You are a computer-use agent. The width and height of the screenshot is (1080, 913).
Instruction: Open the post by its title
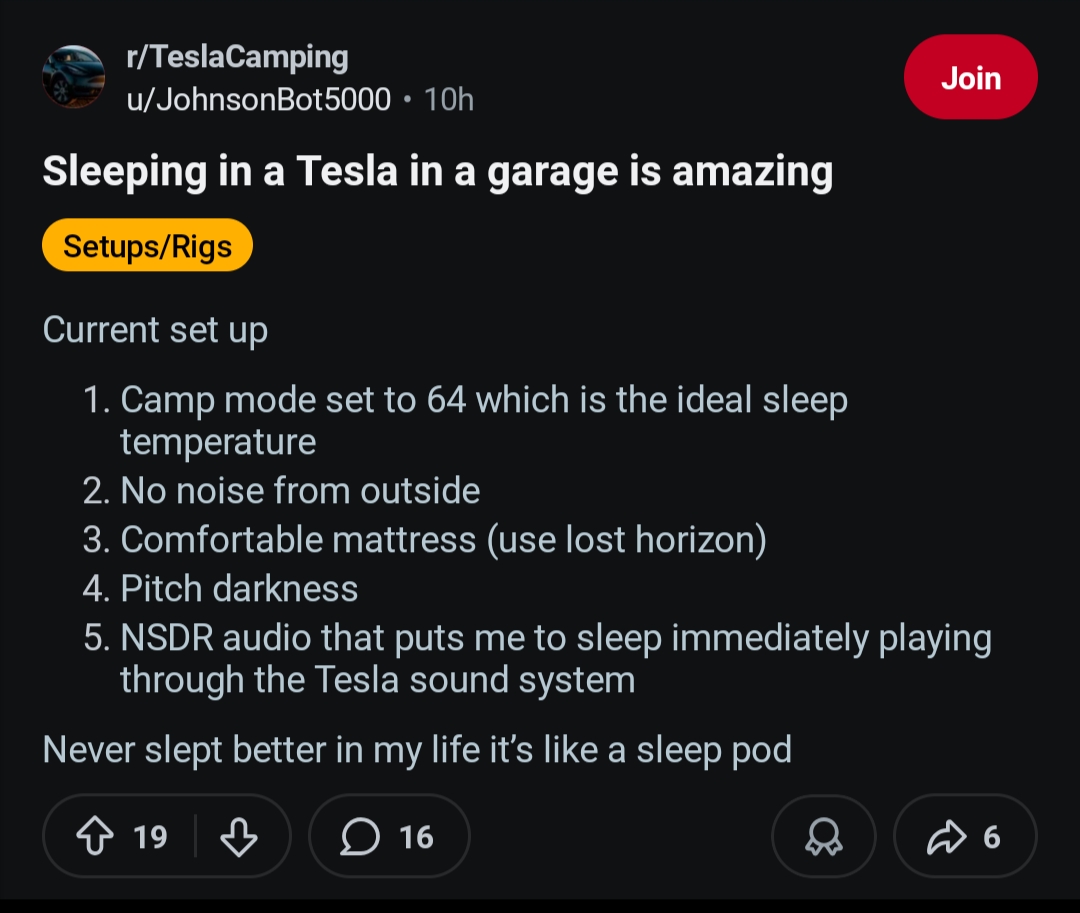pos(437,172)
